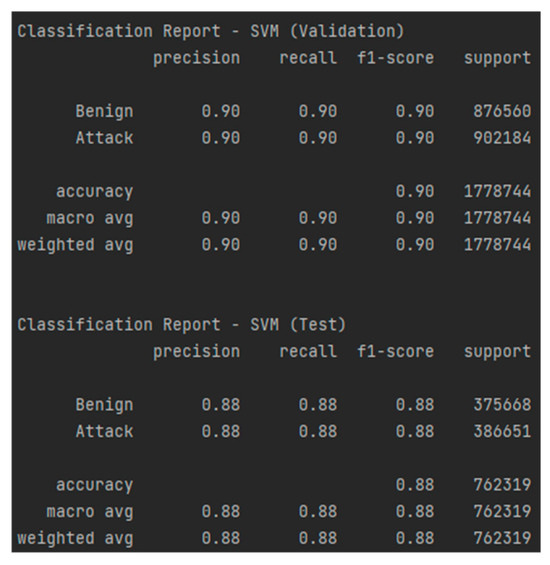
Task: Select test Benign support value 375668
Action: click(502, 405)
